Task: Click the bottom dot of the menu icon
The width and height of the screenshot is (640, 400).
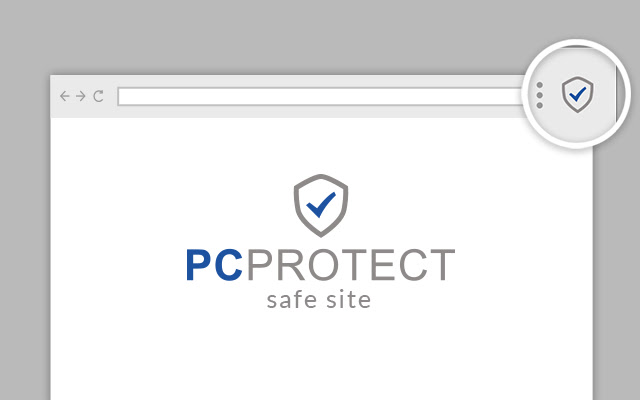Action: 540,105
